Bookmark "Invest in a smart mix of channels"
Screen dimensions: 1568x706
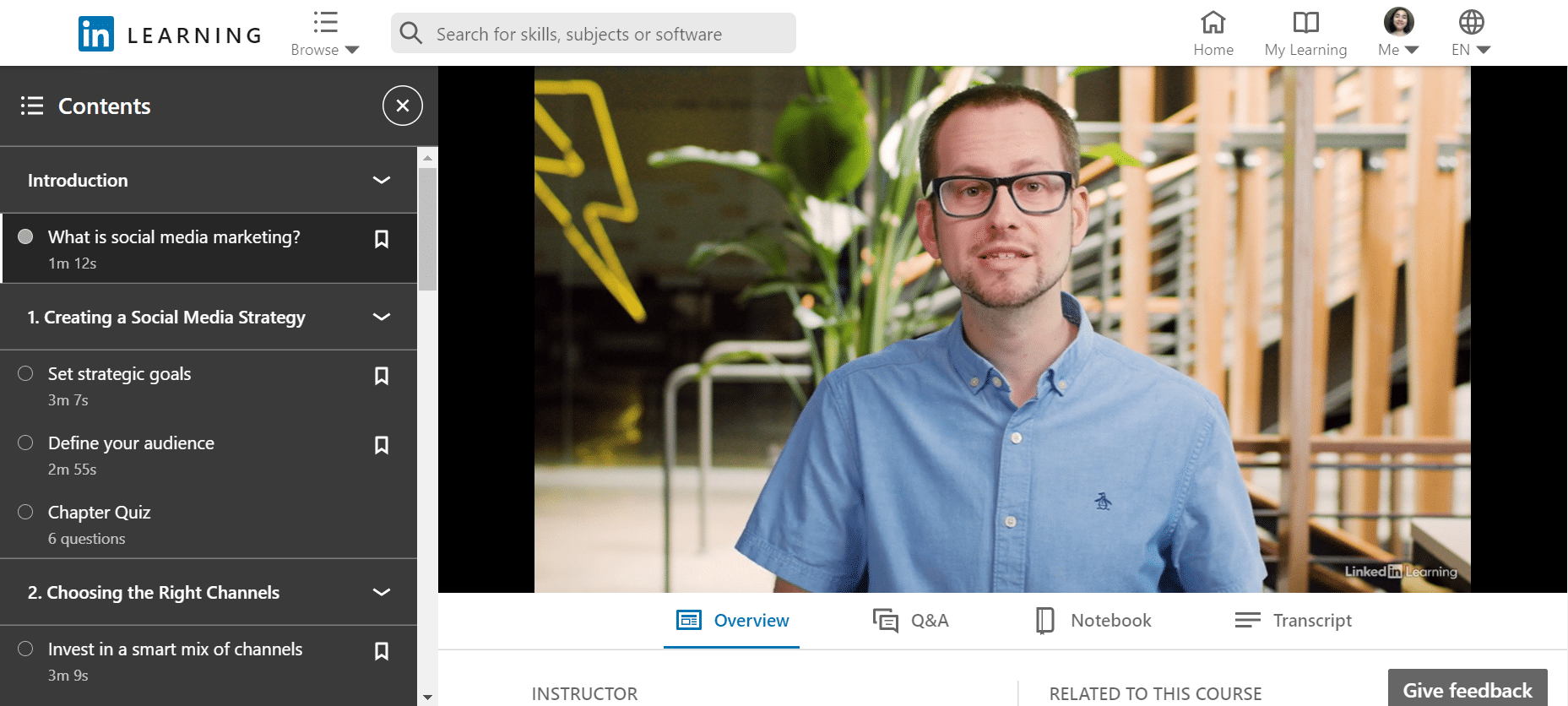click(382, 651)
